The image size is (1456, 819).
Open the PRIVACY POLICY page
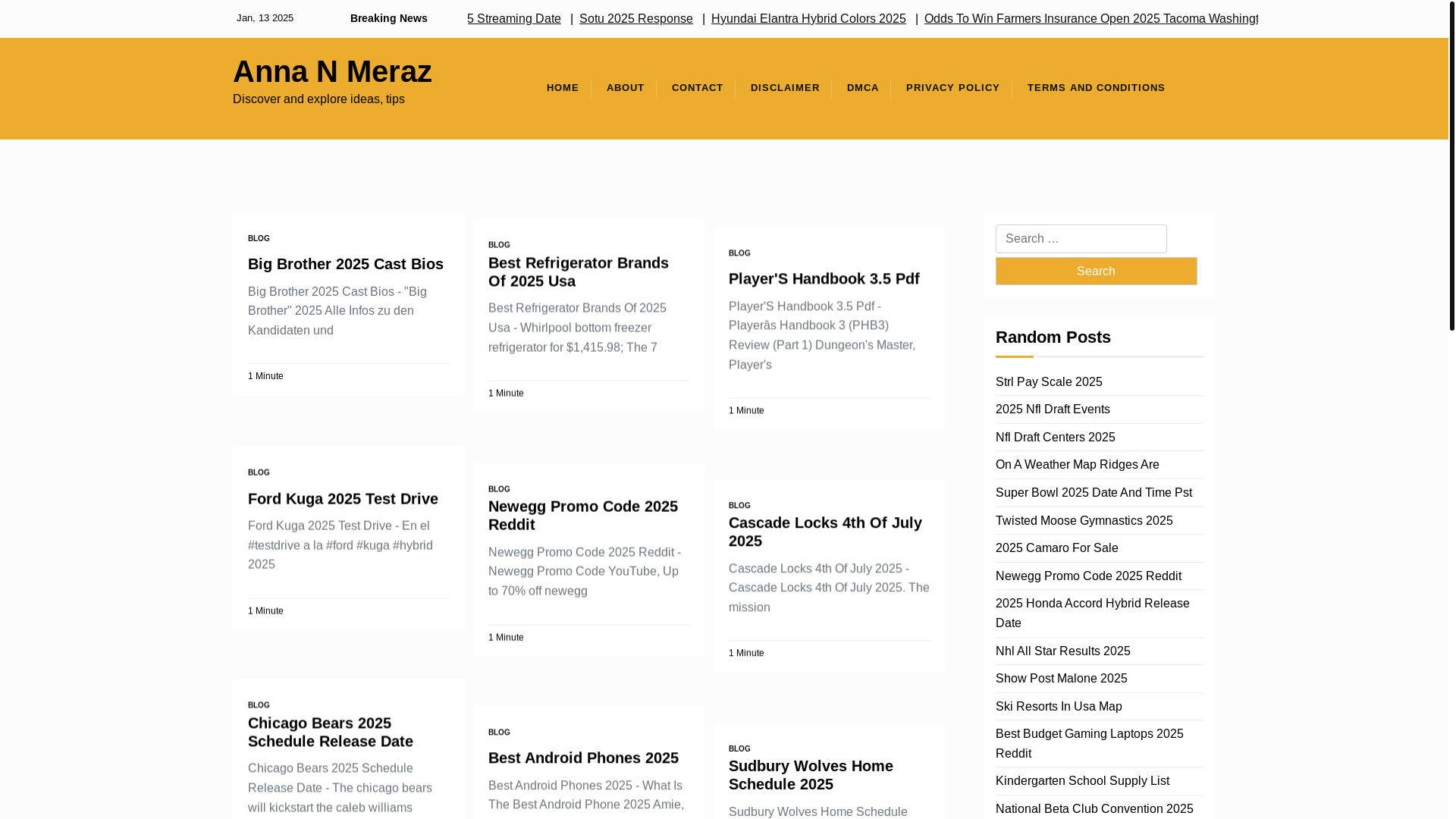point(952,88)
